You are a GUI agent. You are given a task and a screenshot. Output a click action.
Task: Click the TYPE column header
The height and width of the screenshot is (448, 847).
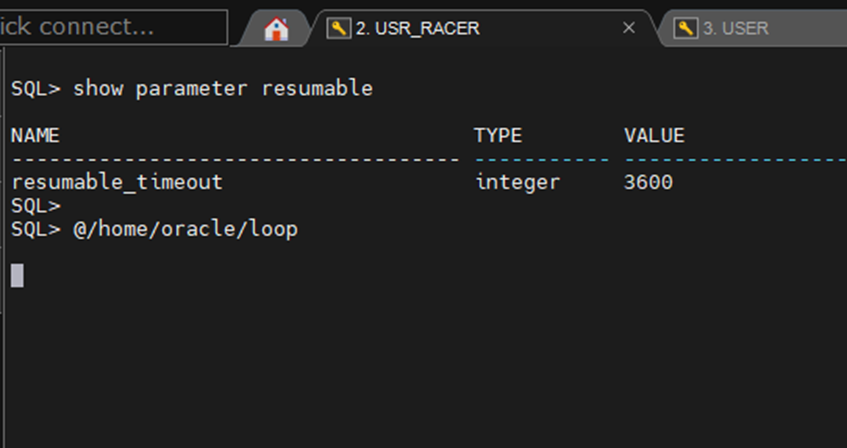(x=498, y=136)
